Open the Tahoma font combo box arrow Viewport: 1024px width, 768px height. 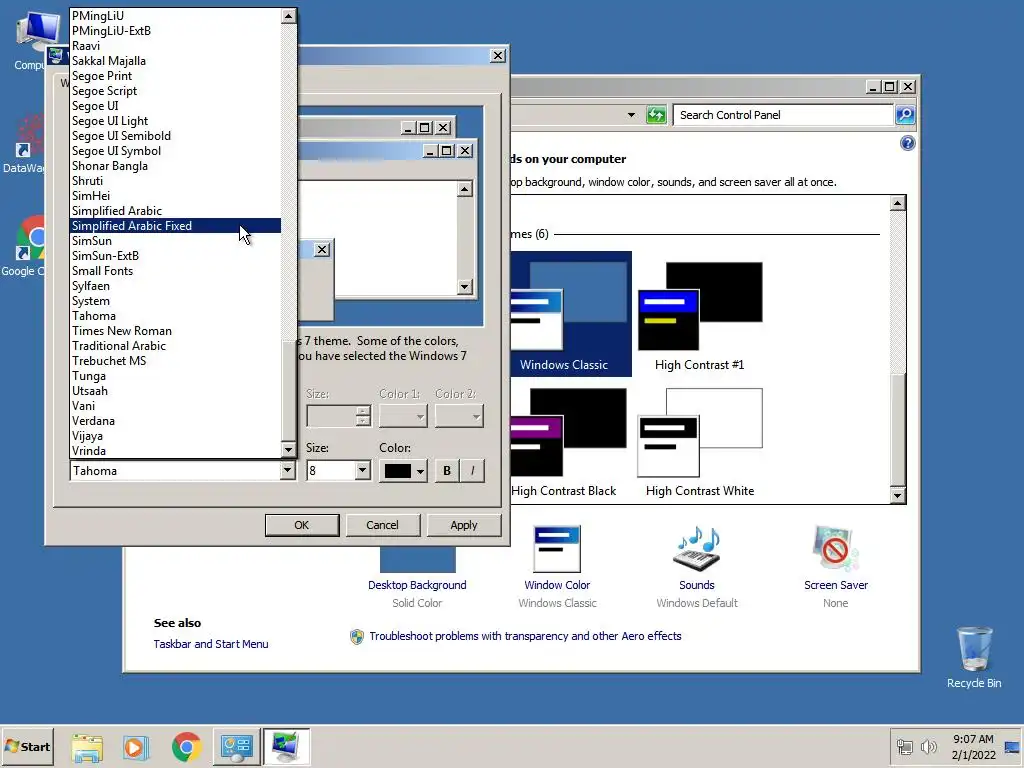coord(287,470)
